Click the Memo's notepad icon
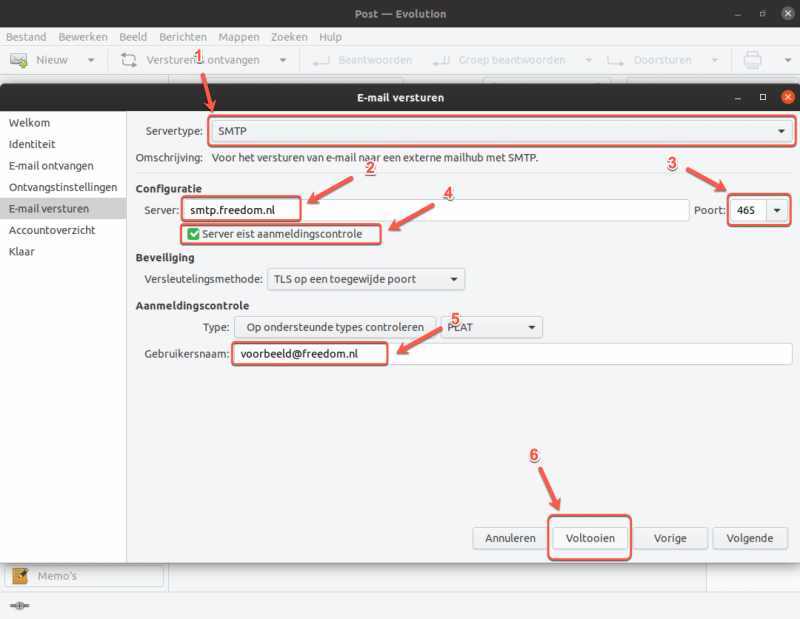This screenshot has height=619, width=800. pyautogui.click(x=20, y=576)
